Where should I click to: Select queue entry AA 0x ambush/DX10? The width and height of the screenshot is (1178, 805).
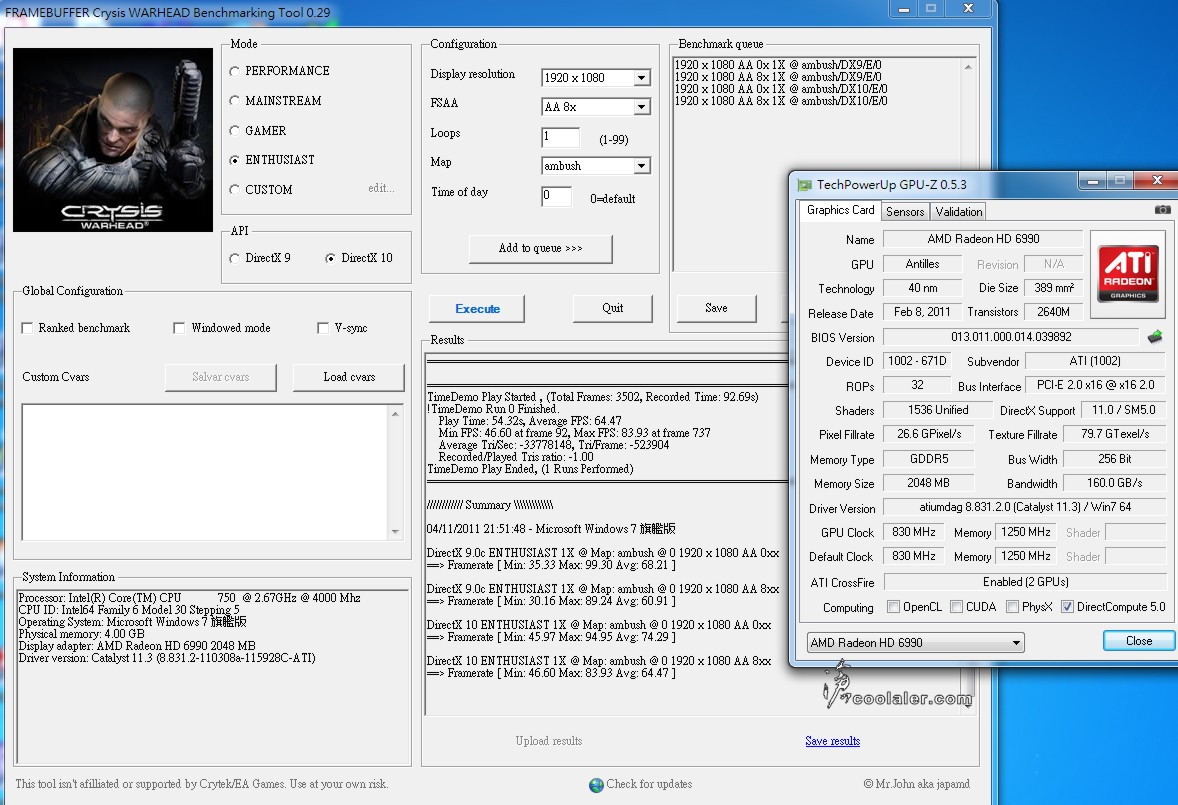coord(781,89)
